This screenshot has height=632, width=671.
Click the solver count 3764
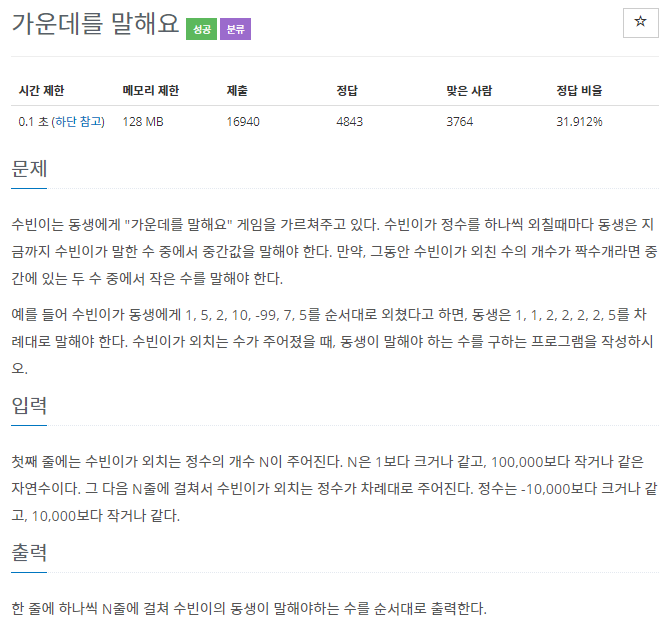coord(460,122)
